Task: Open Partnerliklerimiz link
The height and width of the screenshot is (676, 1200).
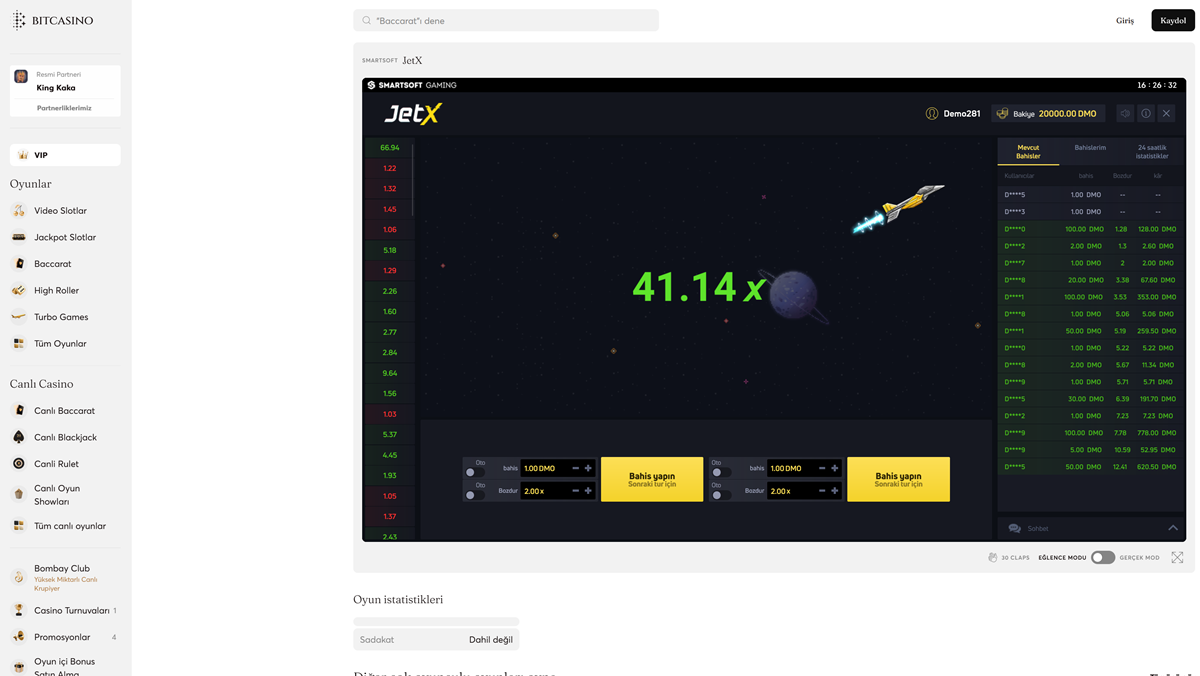Action: (x=64, y=108)
